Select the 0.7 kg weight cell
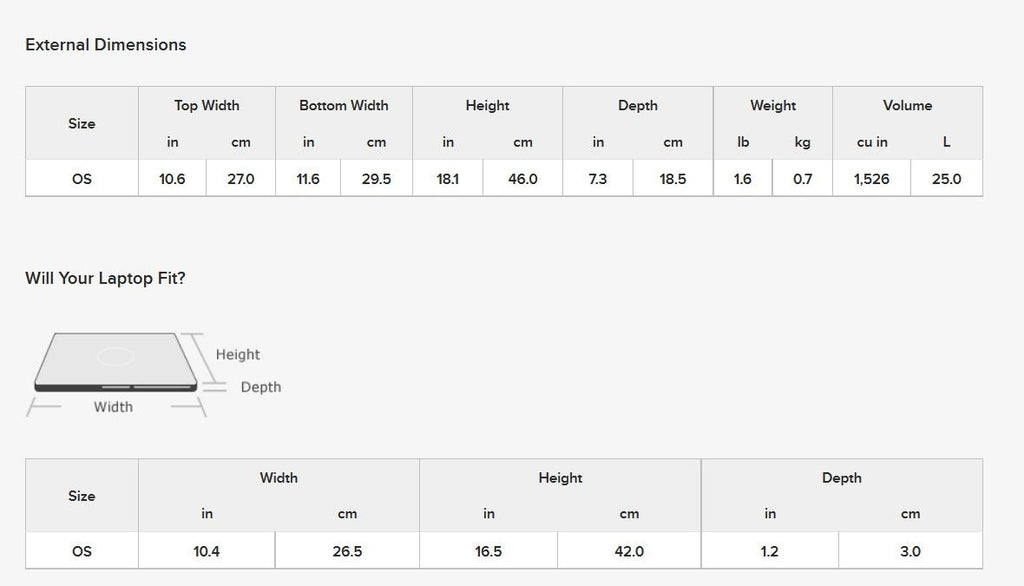 802,178
